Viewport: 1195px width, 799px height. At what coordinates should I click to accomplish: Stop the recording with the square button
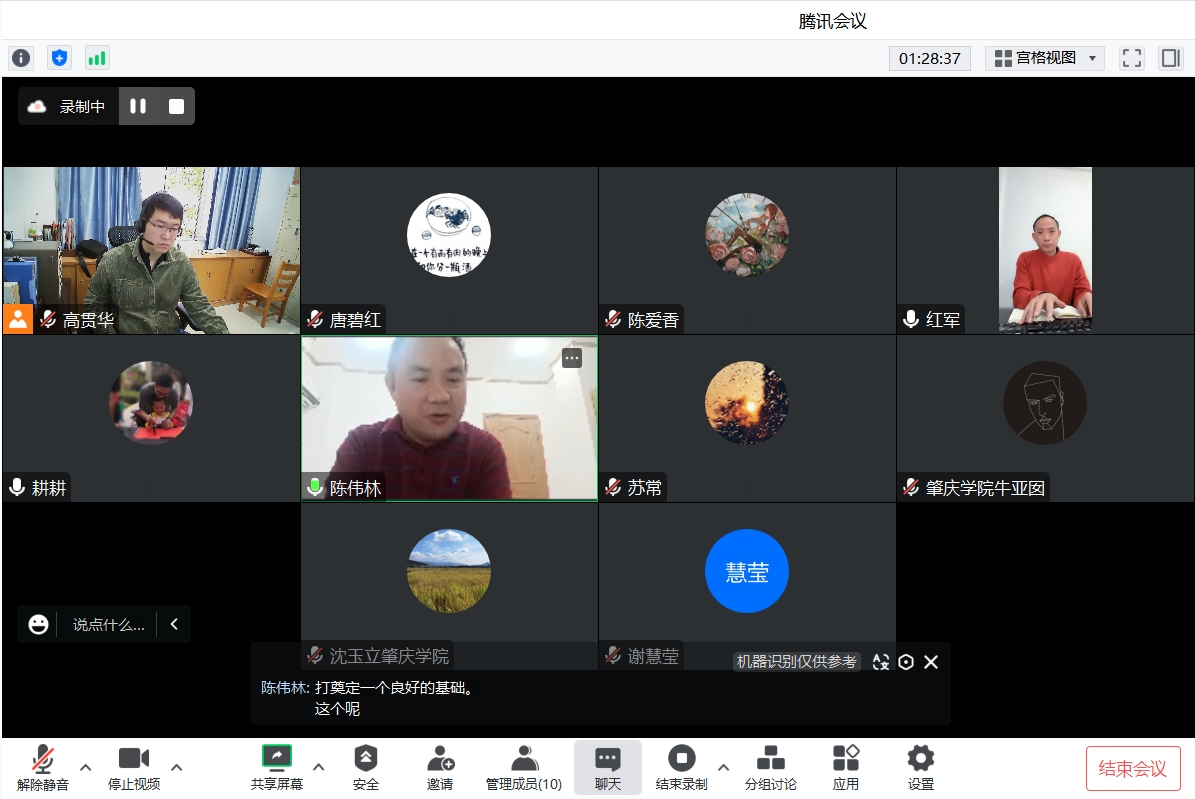[176, 106]
